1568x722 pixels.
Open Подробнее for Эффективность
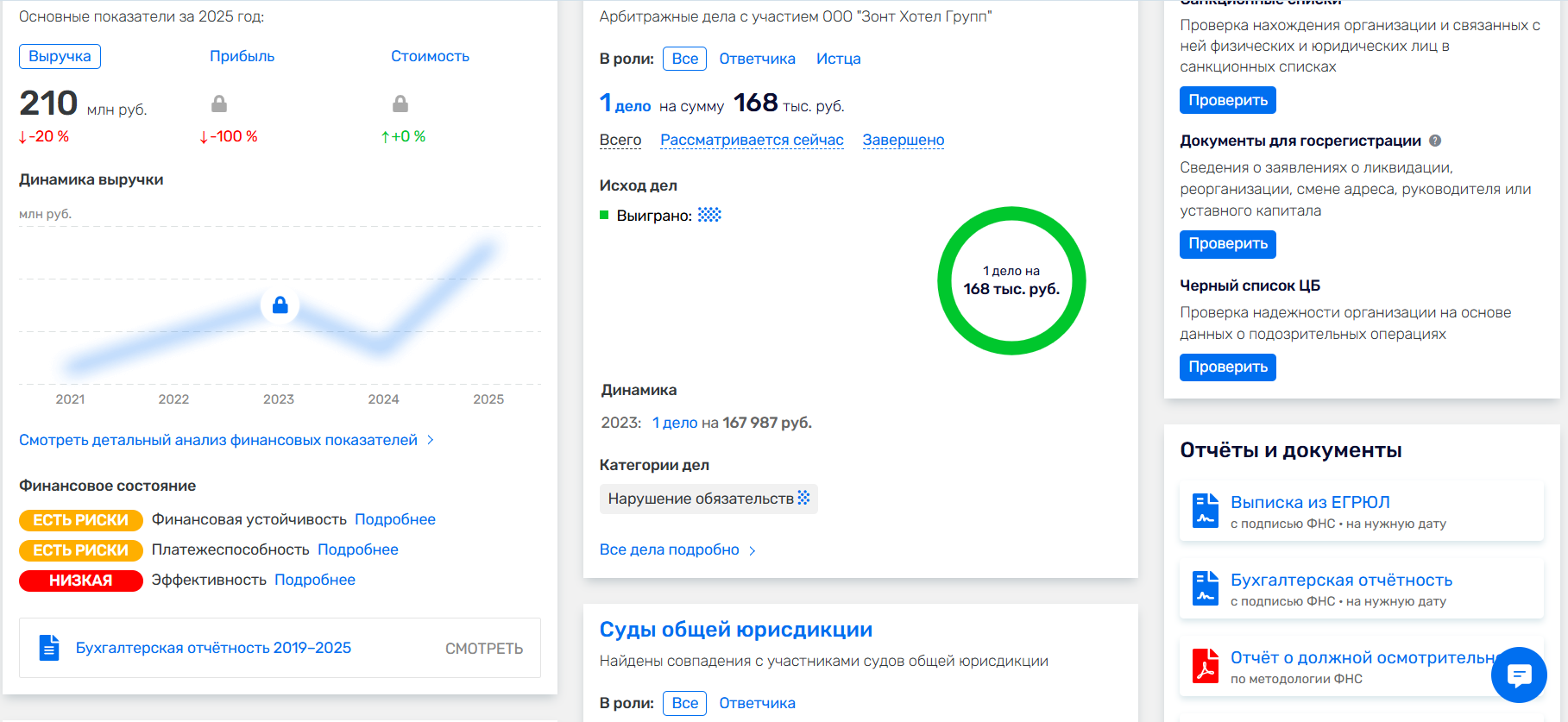pyautogui.click(x=315, y=580)
